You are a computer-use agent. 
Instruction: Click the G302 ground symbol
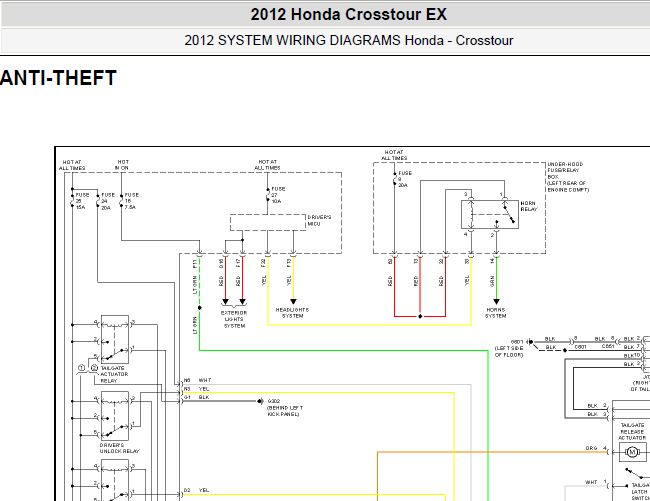click(x=260, y=401)
